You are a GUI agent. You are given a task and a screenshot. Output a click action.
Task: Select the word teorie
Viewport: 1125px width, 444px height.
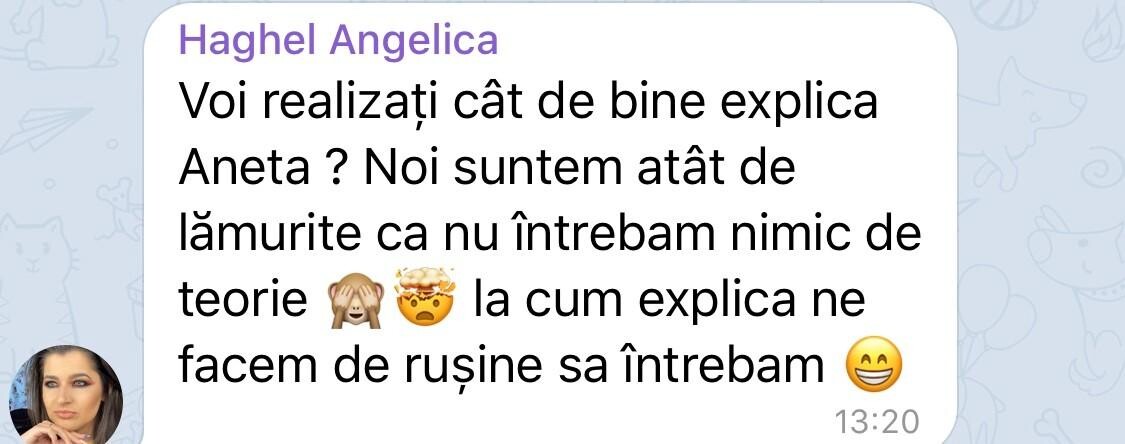pyautogui.click(x=243, y=299)
